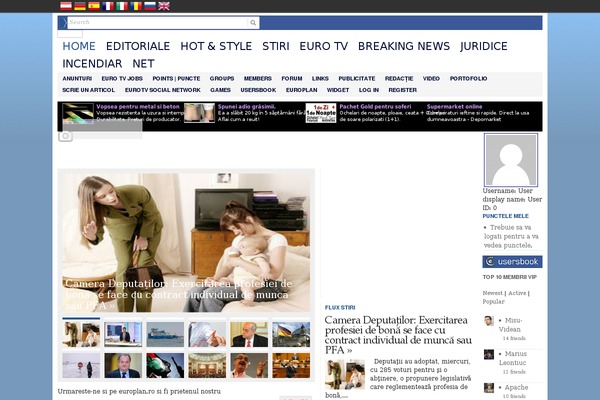Open VIDEO page
This screenshot has width=600, height=400.
coord(431,78)
